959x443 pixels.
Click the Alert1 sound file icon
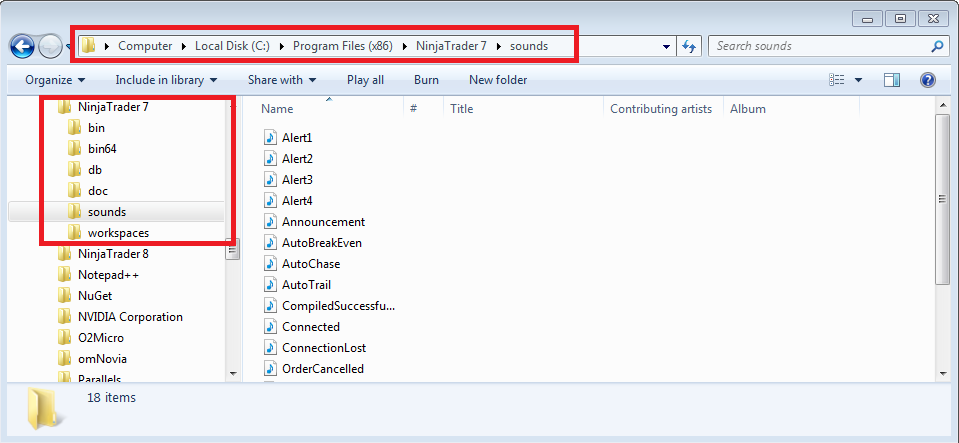[271, 137]
